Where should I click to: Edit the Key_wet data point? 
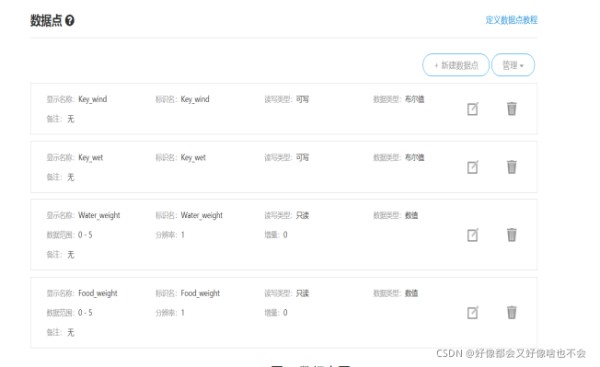(x=473, y=167)
